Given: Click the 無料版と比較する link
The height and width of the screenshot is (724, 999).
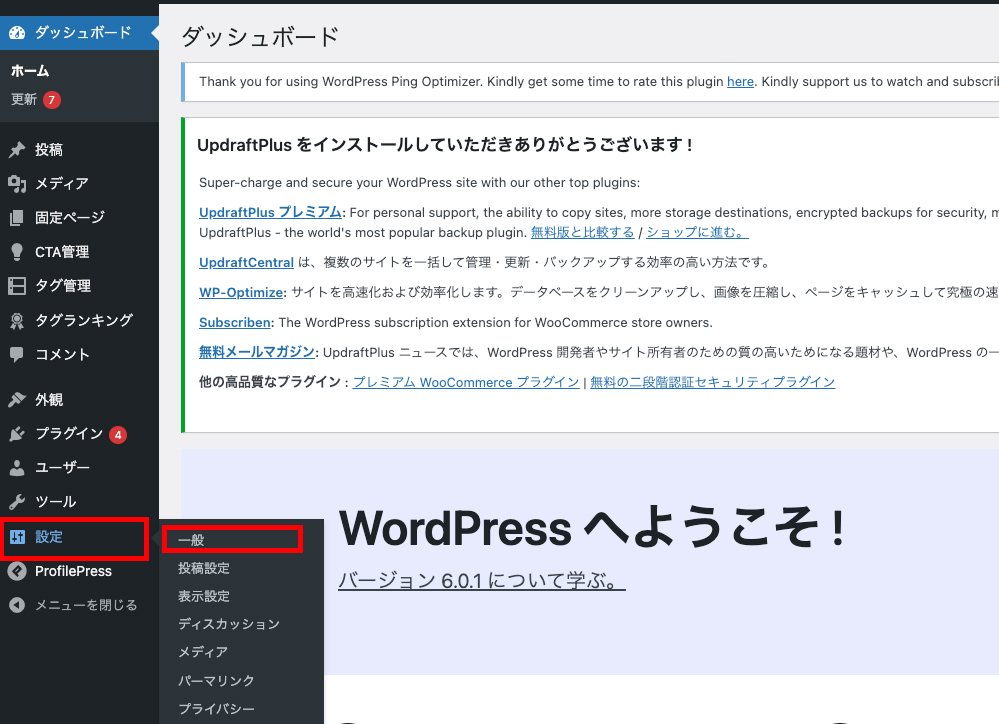Looking at the screenshot, I should (582, 233).
